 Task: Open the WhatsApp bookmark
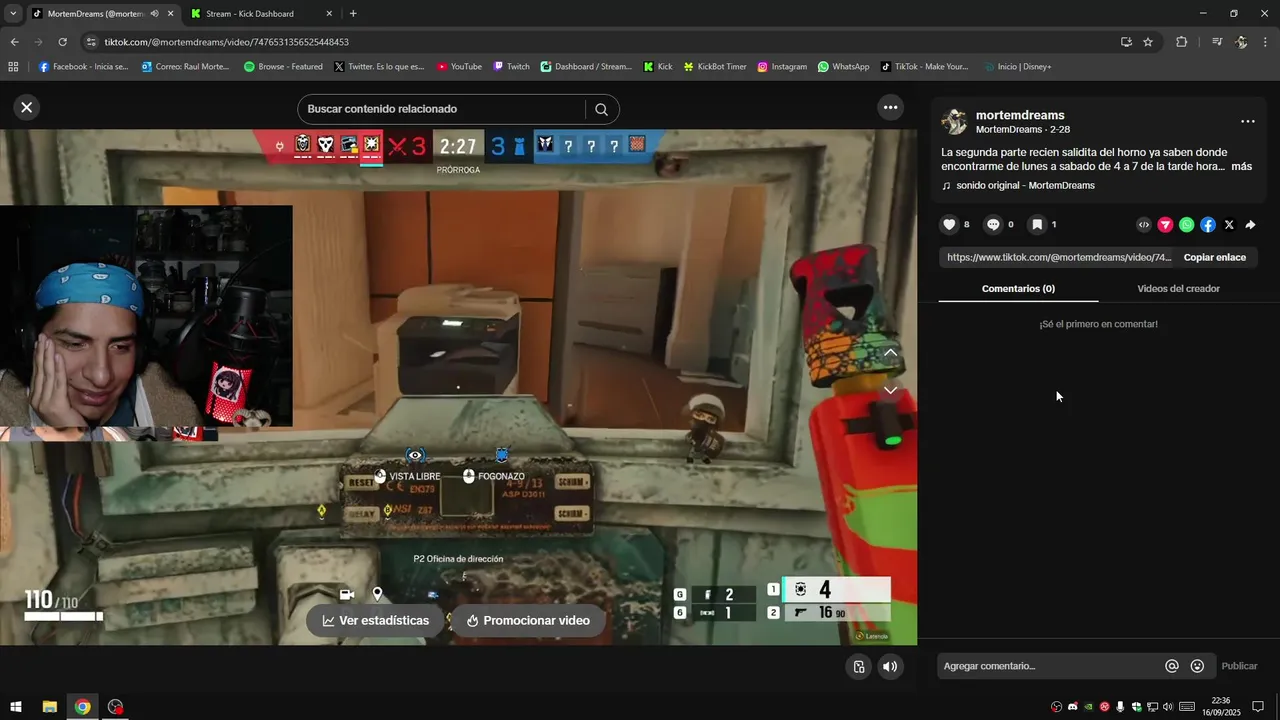tap(844, 67)
